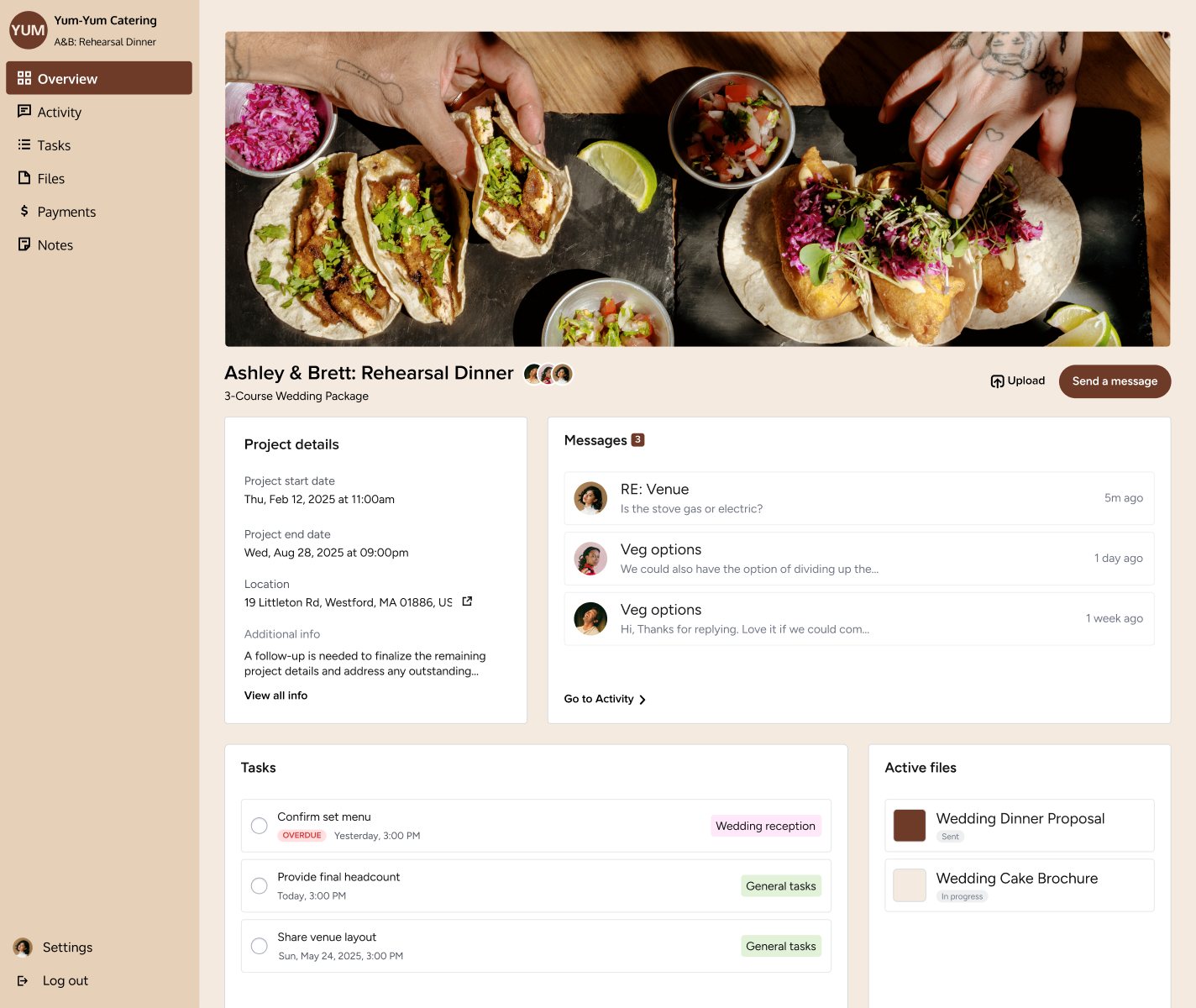
Task: Mark Confirm set menu task complete
Action: pyautogui.click(x=260, y=826)
